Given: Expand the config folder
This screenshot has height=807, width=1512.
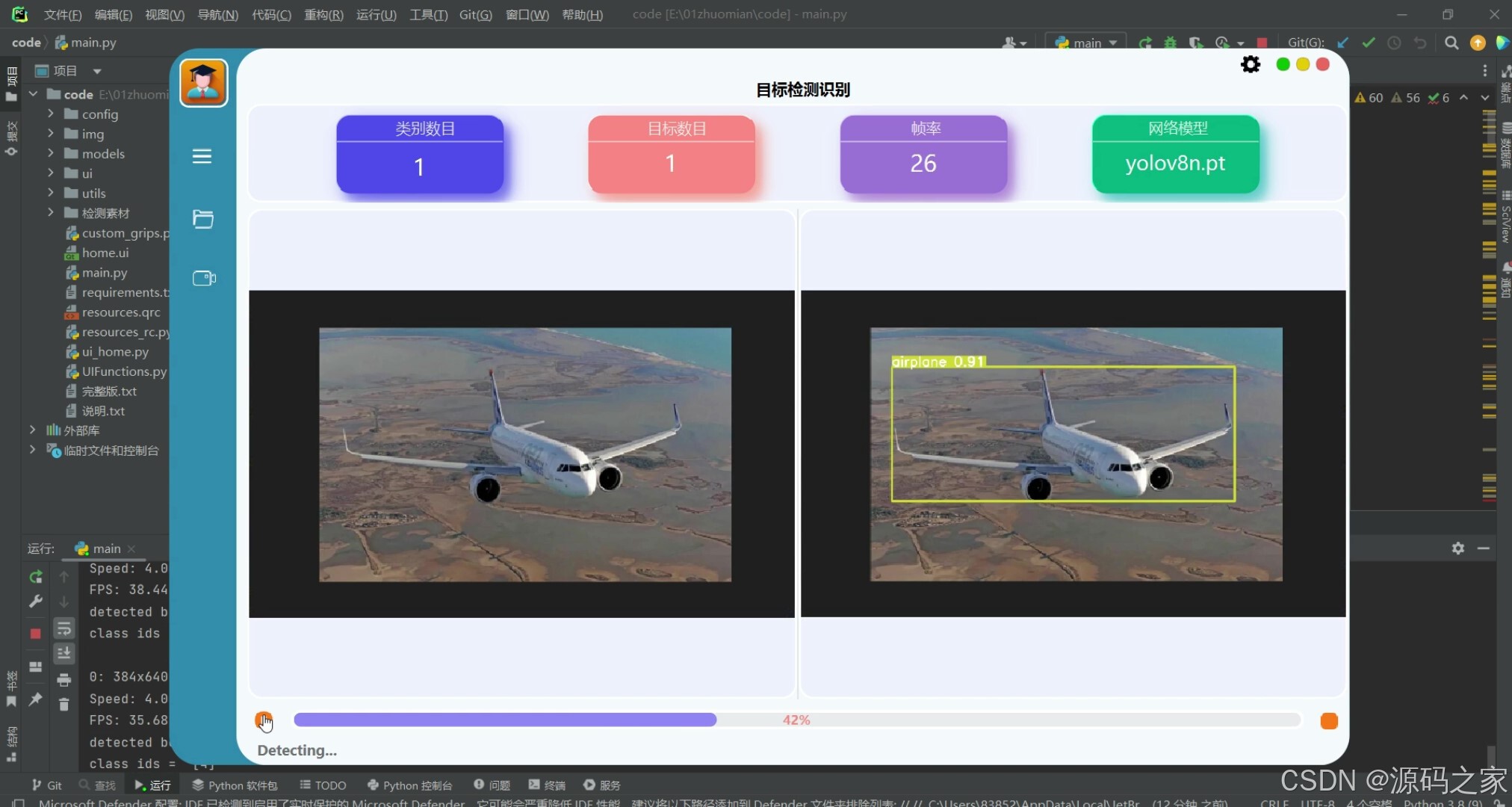Looking at the screenshot, I should (x=50, y=114).
